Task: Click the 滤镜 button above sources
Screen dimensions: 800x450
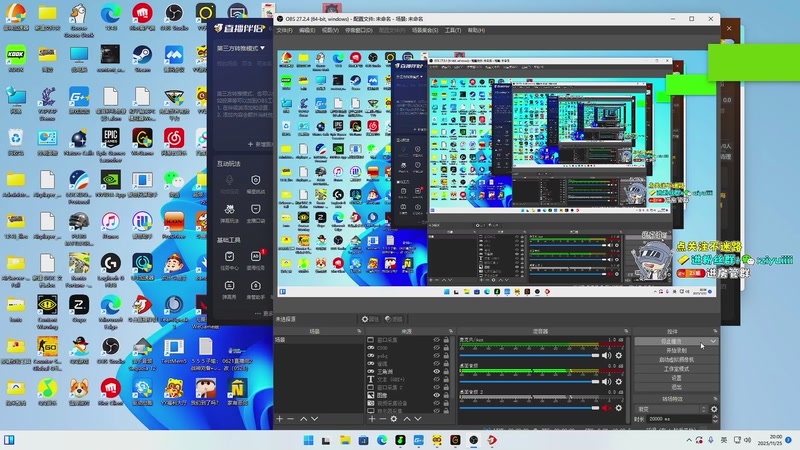Action: coord(393,319)
